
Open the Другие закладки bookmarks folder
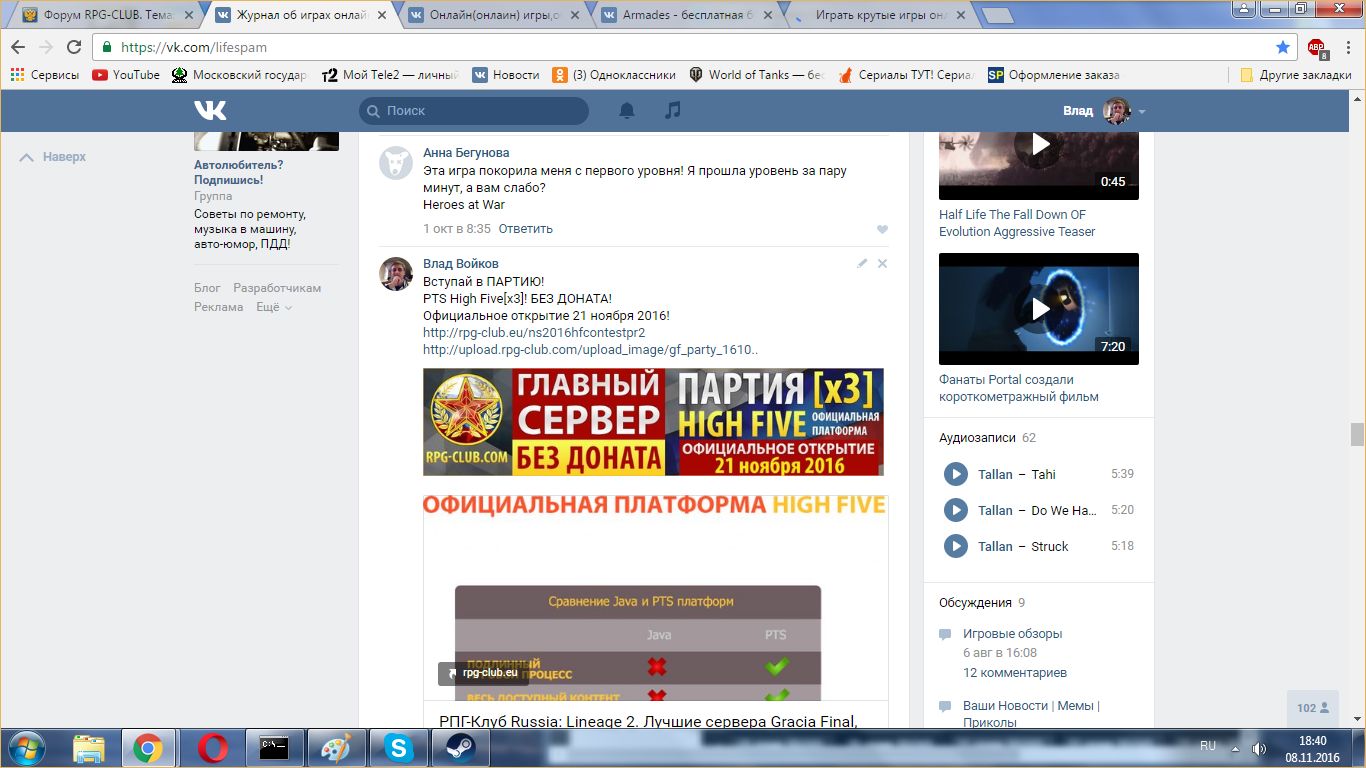click(x=1295, y=75)
